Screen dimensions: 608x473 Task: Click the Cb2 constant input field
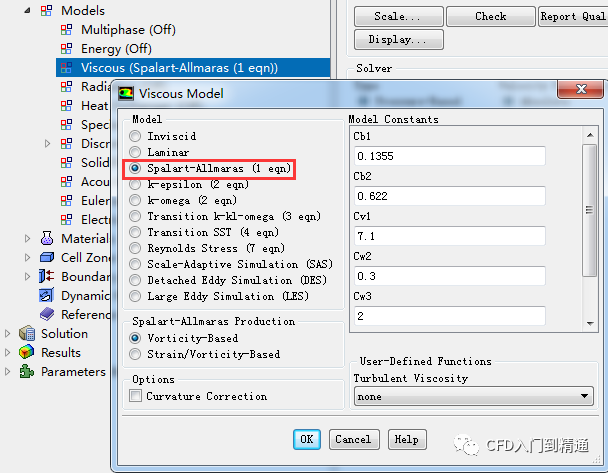point(449,196)
